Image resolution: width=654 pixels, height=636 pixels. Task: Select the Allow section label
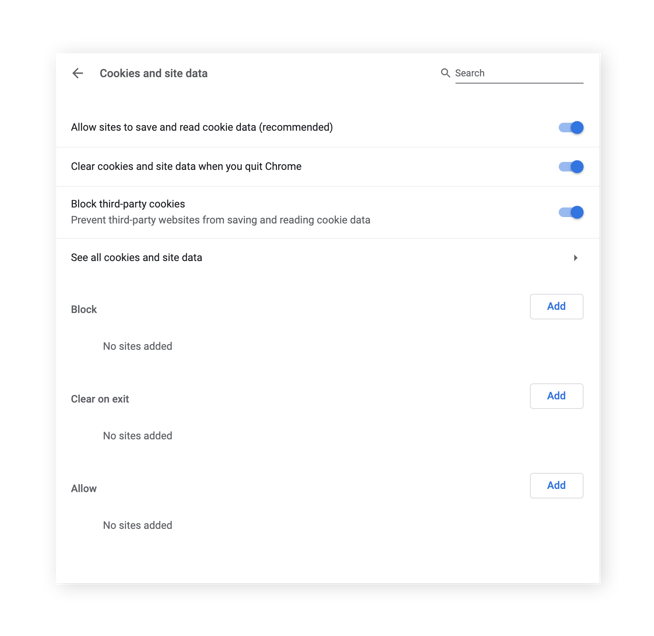pyautogui.click(x=84, y=488)
